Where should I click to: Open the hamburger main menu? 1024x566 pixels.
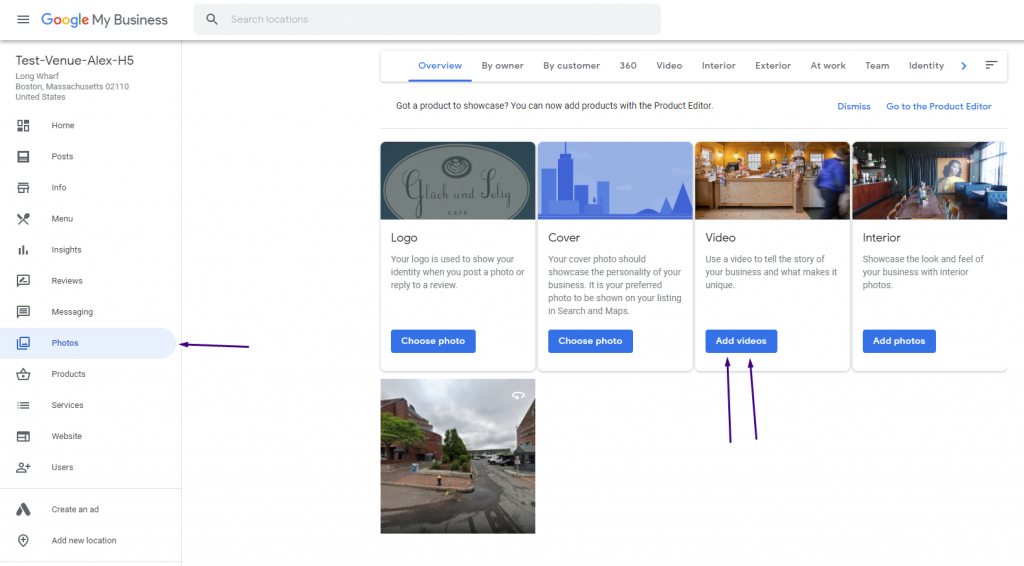[23, 20]
